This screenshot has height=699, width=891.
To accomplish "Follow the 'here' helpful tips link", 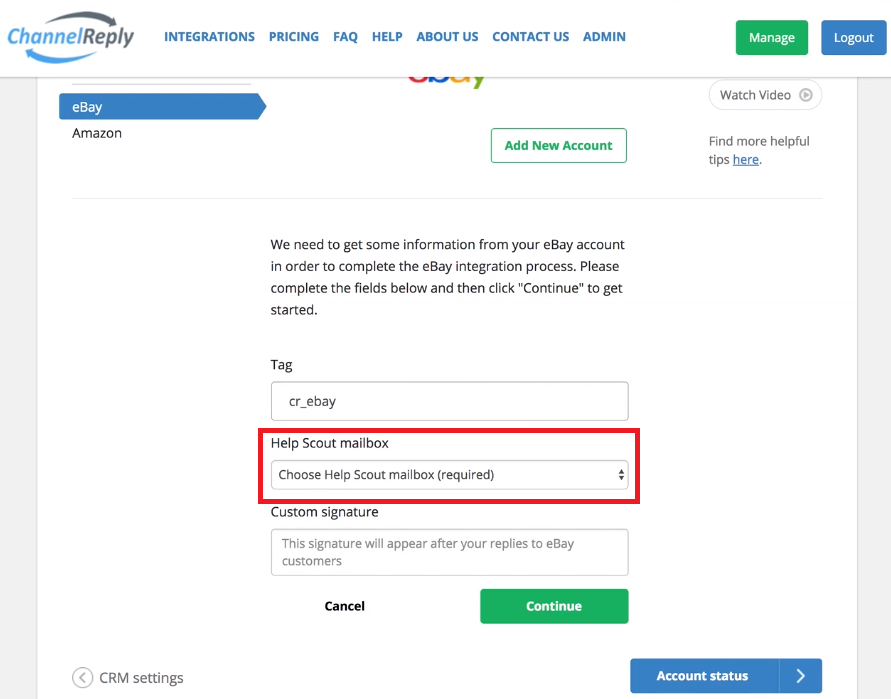I will (x=746, y=160).
